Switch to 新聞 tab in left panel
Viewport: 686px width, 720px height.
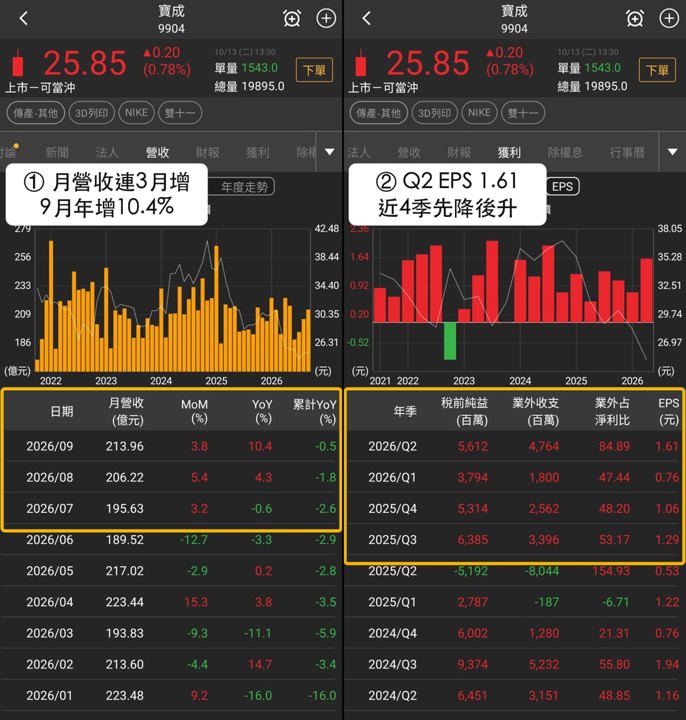57,152
